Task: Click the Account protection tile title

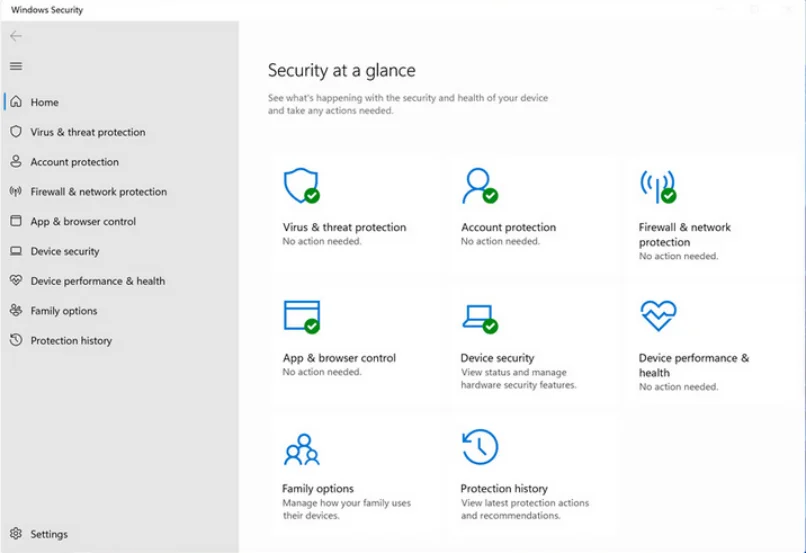Action: [508, 227]
